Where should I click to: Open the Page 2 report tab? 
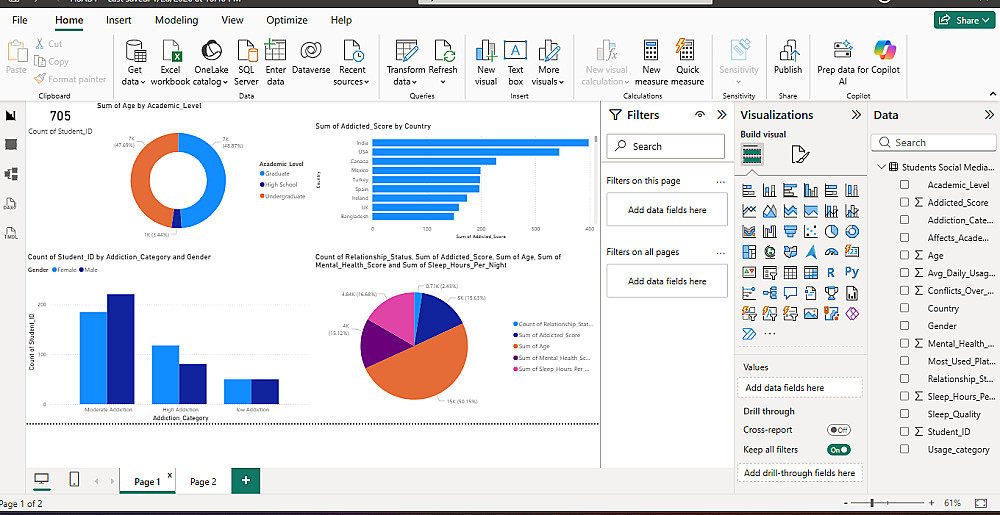point(203,481)
